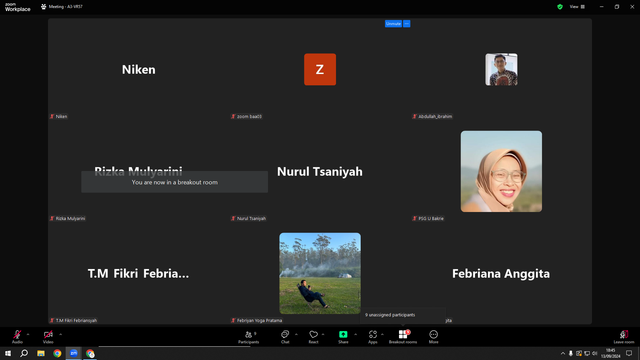Image resolution: width=640 pixels, height=360 pixels.
Task: Open Windows notification center
Action: pyautogui.click(x=629, y=353)
